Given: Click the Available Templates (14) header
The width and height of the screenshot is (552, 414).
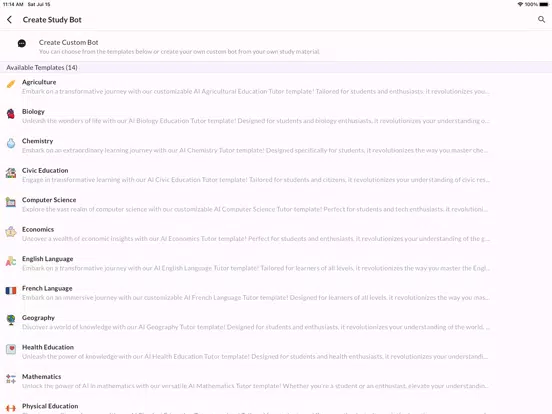Looking at the screenshot, I should click(x=42, y=68).
